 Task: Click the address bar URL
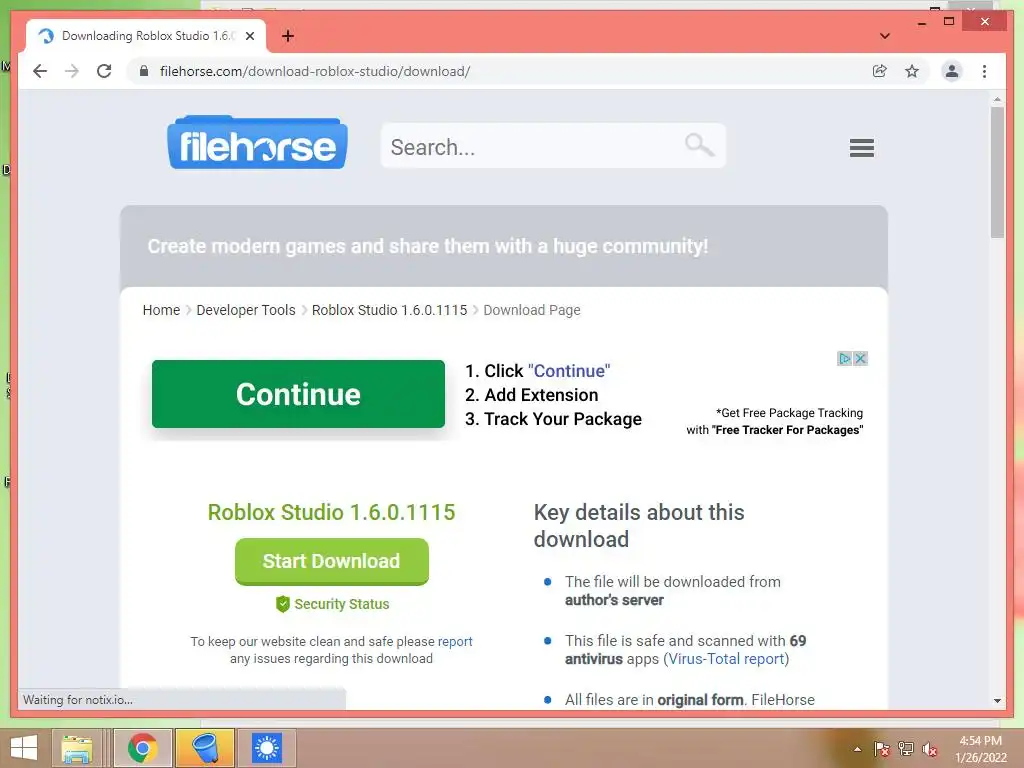tap(315, 71)
